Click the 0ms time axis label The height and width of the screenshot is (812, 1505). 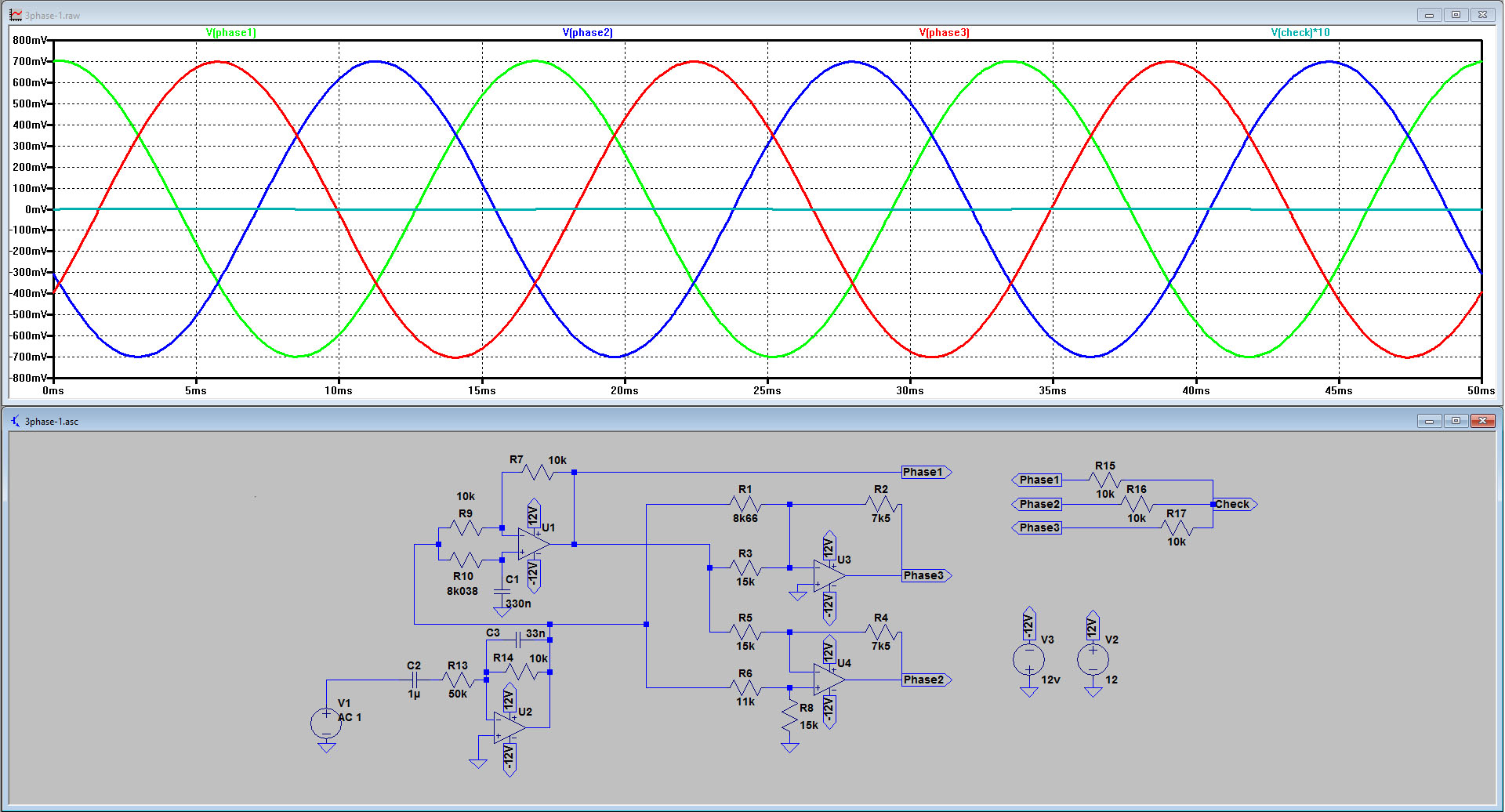tap(53, 390)
